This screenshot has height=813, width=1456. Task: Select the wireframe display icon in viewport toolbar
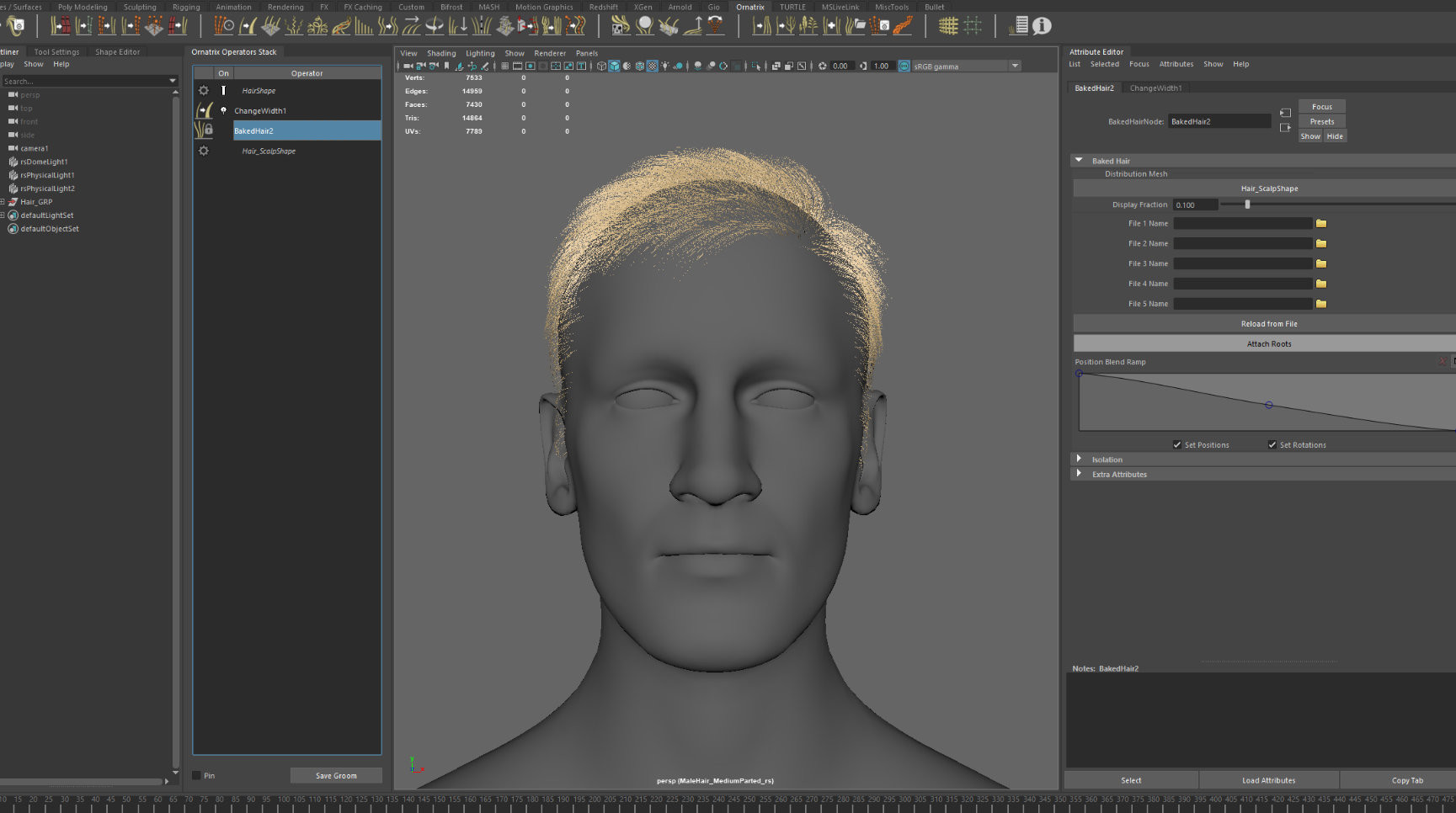pyautogui.click(x=600, y=66)
